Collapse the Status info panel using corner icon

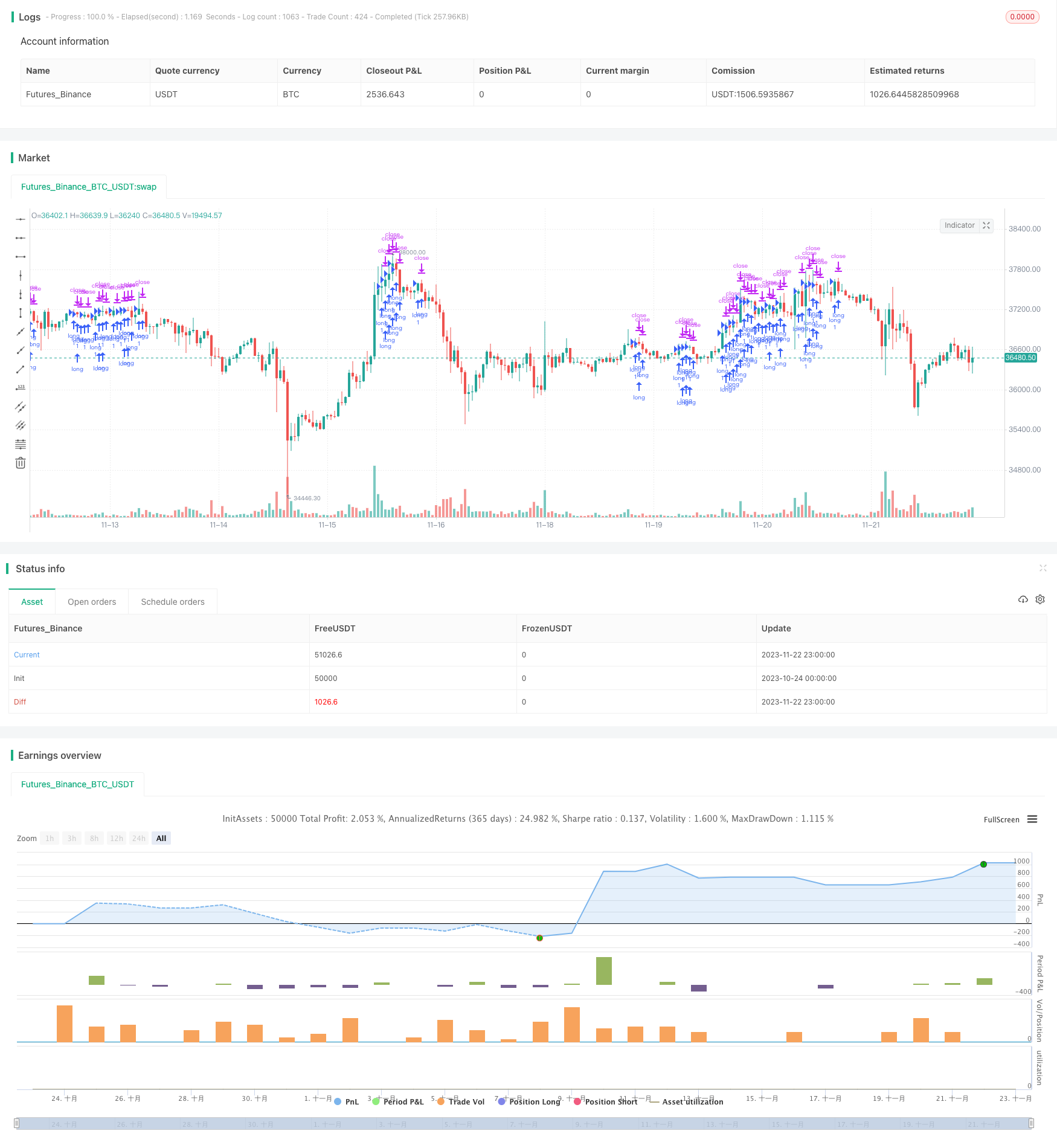click(1043, 568)
